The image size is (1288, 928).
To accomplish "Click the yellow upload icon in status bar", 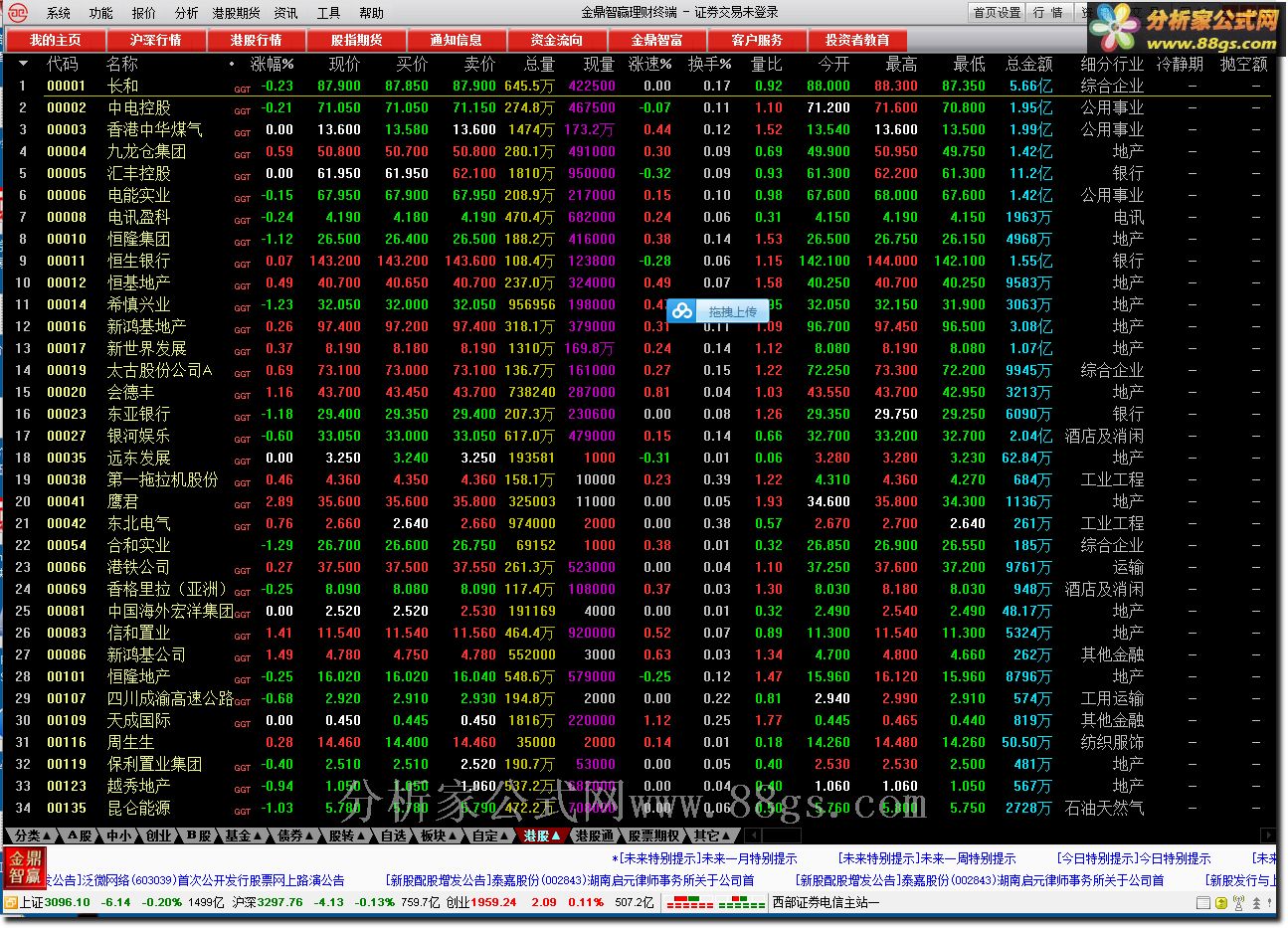I will (1221, 903).
